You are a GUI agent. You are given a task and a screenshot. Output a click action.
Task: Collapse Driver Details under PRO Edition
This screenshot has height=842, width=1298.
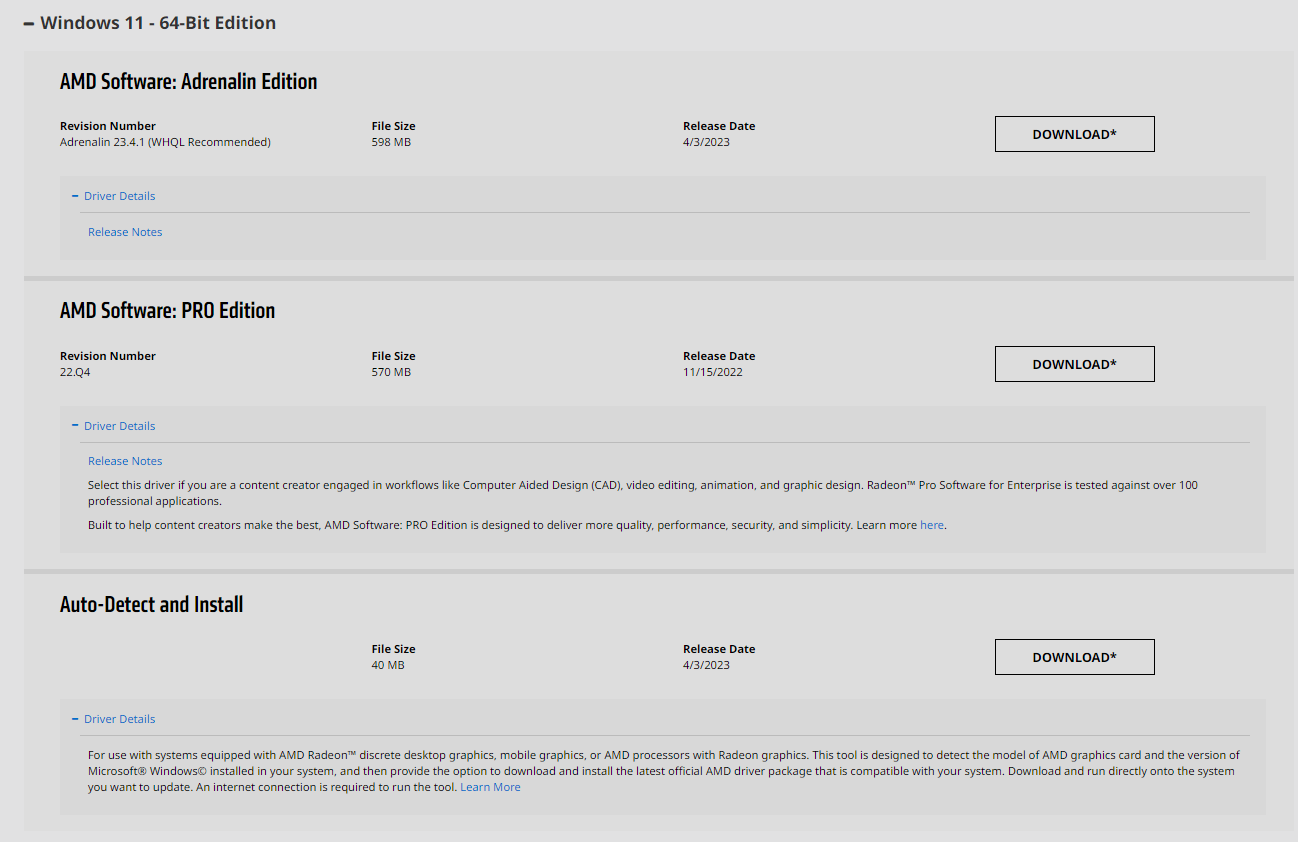[x=113, y=426]
